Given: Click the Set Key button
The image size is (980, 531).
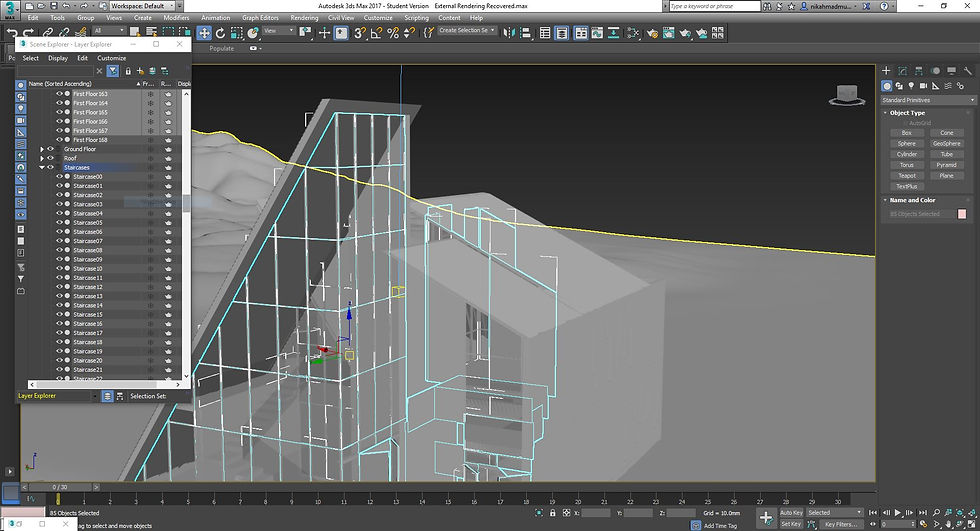Looking at the screenshot, I should pos(791,524).
